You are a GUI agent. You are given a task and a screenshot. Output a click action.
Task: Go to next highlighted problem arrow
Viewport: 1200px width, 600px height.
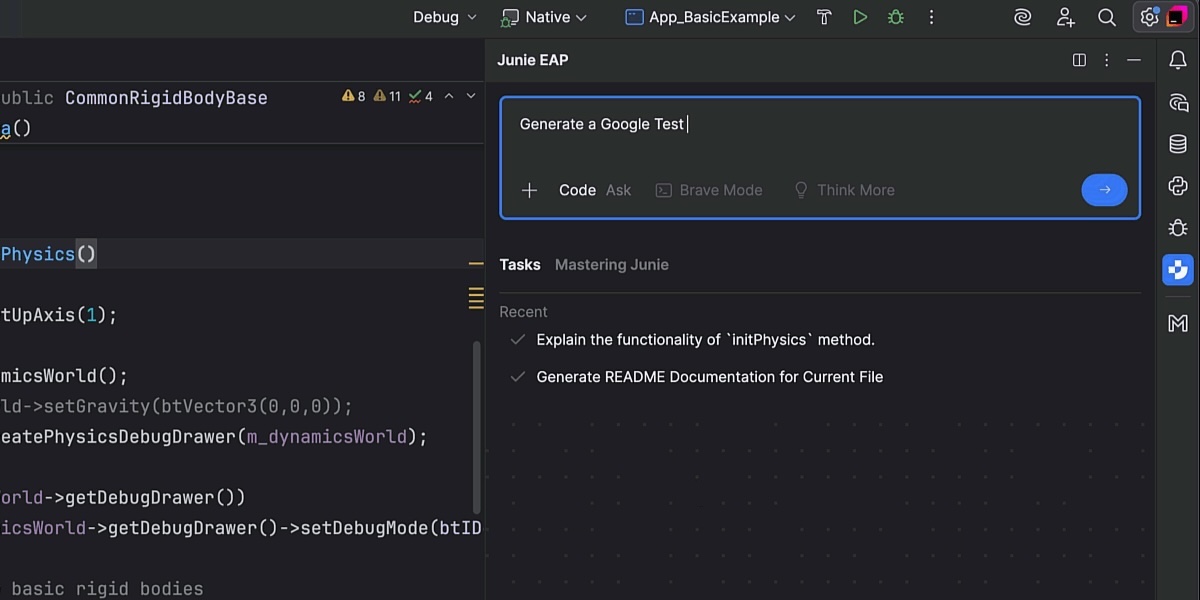point(471,96)
